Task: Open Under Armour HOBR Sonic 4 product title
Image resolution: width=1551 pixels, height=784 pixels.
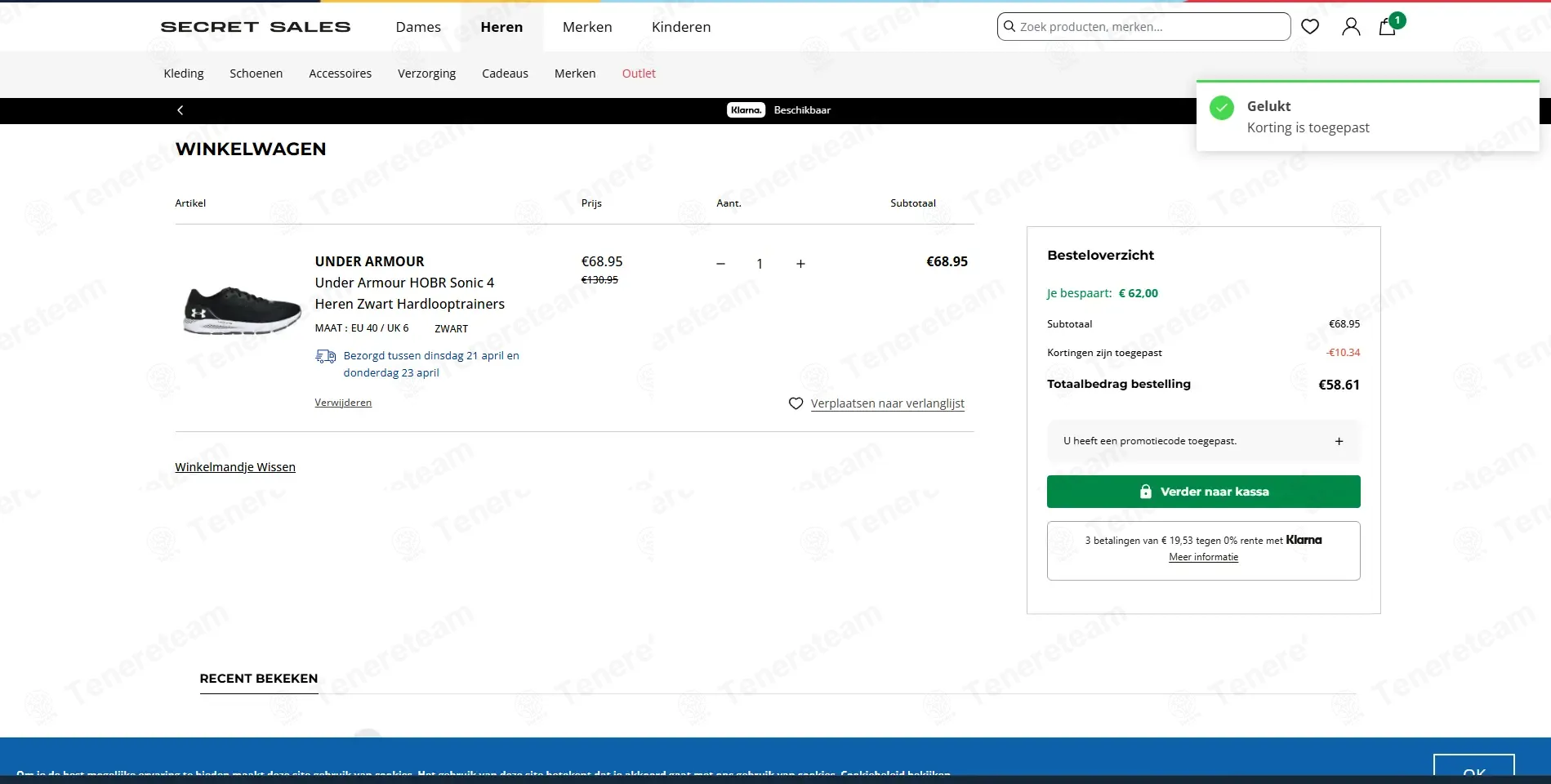Action: pyautogui.click(x=409, y=293)
